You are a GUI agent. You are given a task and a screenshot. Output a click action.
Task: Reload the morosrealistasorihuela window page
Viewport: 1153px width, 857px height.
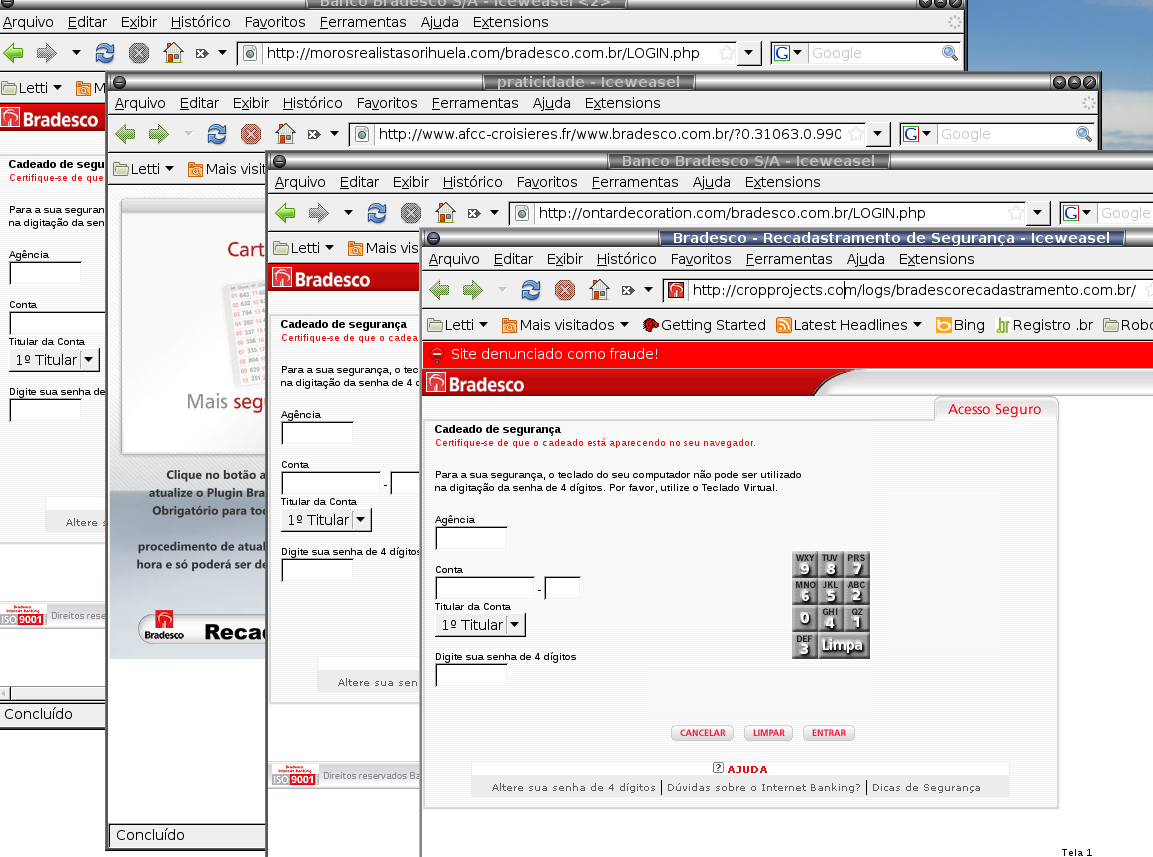(104, 53)
